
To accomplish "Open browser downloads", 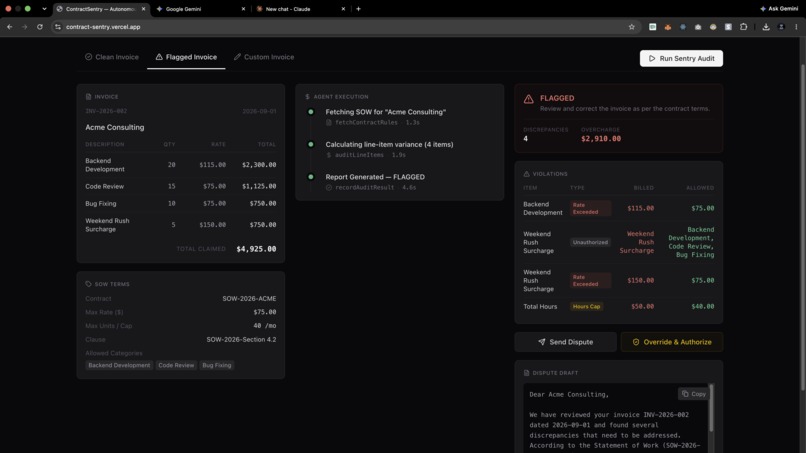I will click(766, 27).
